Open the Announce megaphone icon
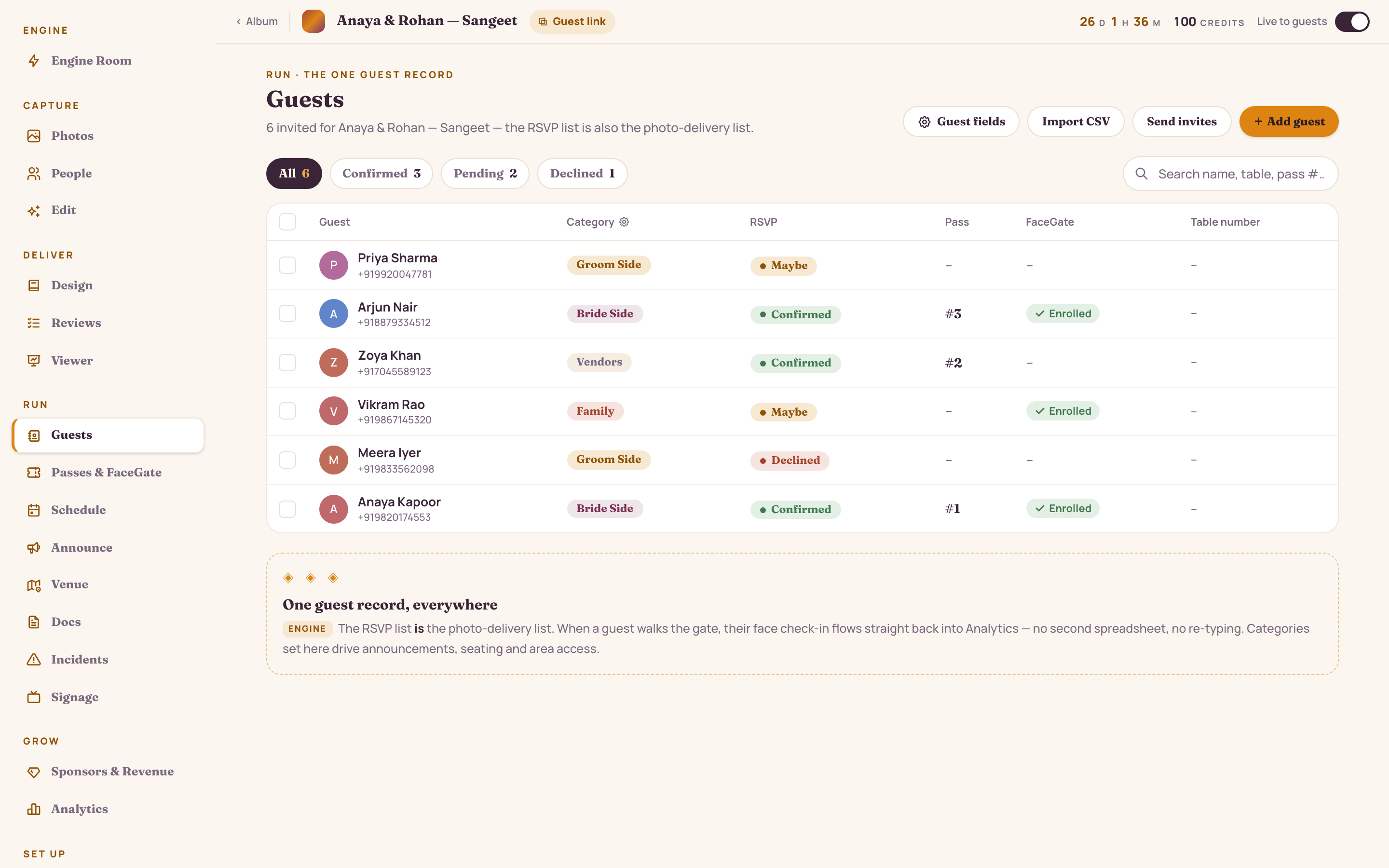This screenshot has height=868, width=1389. 34,548
